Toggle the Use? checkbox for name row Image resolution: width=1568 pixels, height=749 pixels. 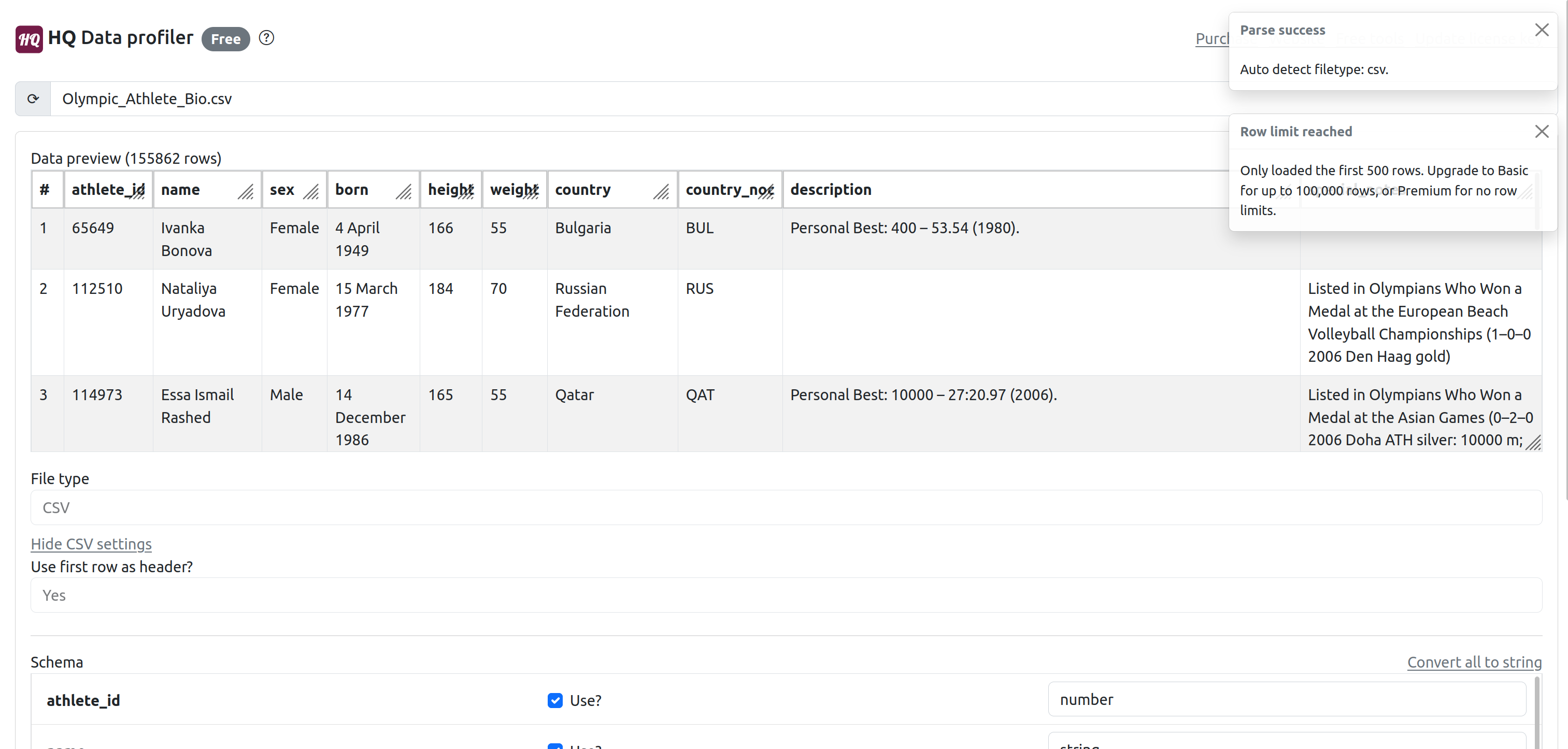554,746
